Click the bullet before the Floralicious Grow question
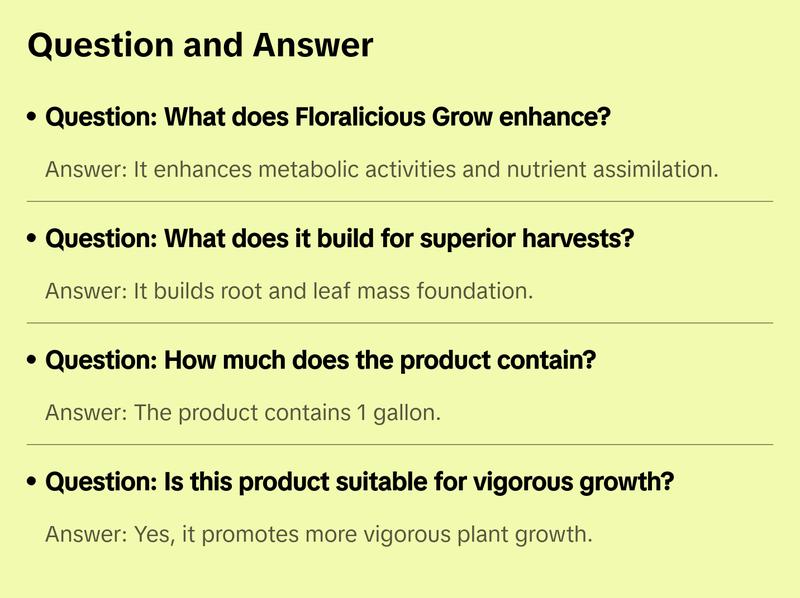This screenshot has width=800, height=598. [33, 118]
